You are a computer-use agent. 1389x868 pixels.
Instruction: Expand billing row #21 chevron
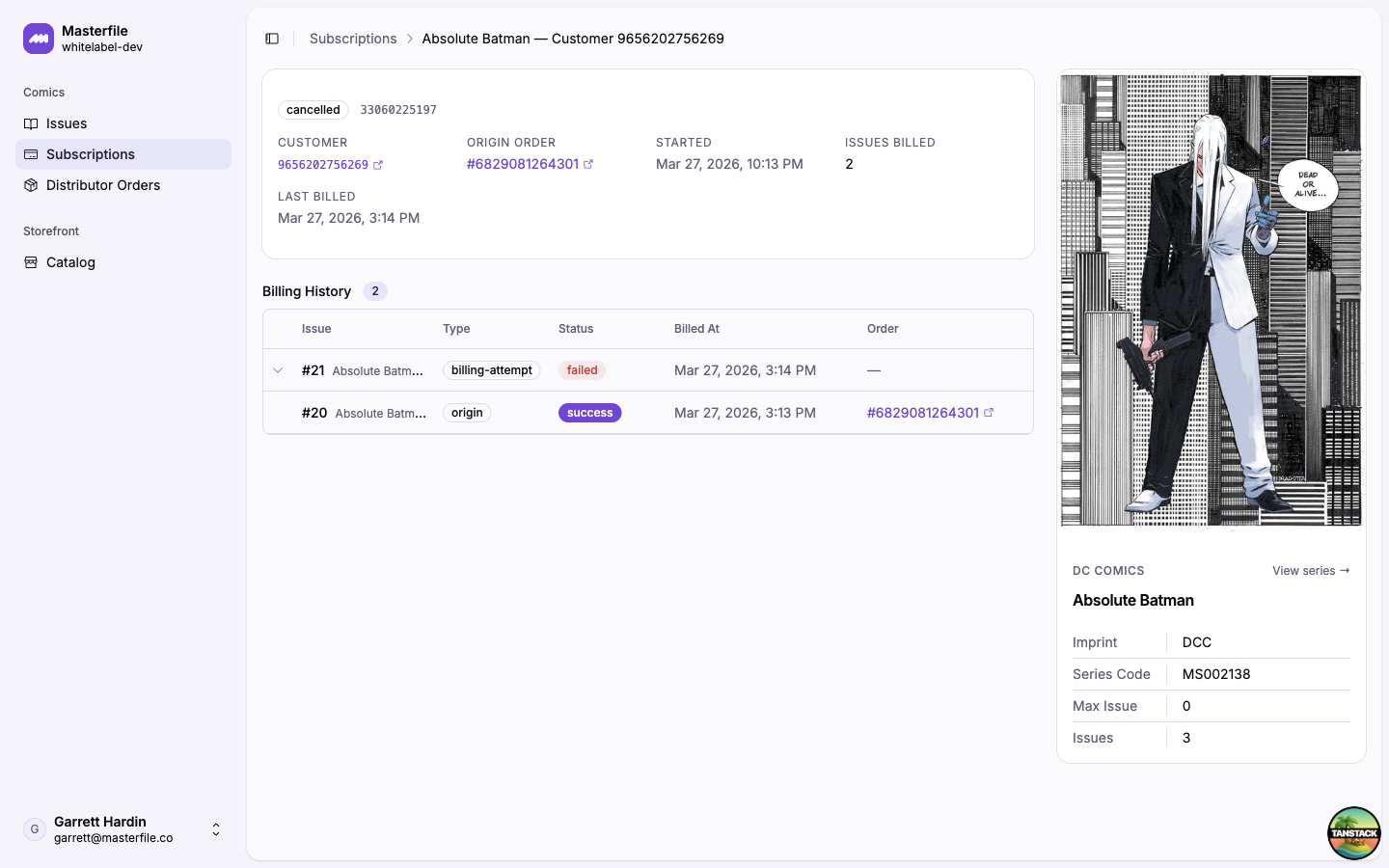click(x=278, y=370)
